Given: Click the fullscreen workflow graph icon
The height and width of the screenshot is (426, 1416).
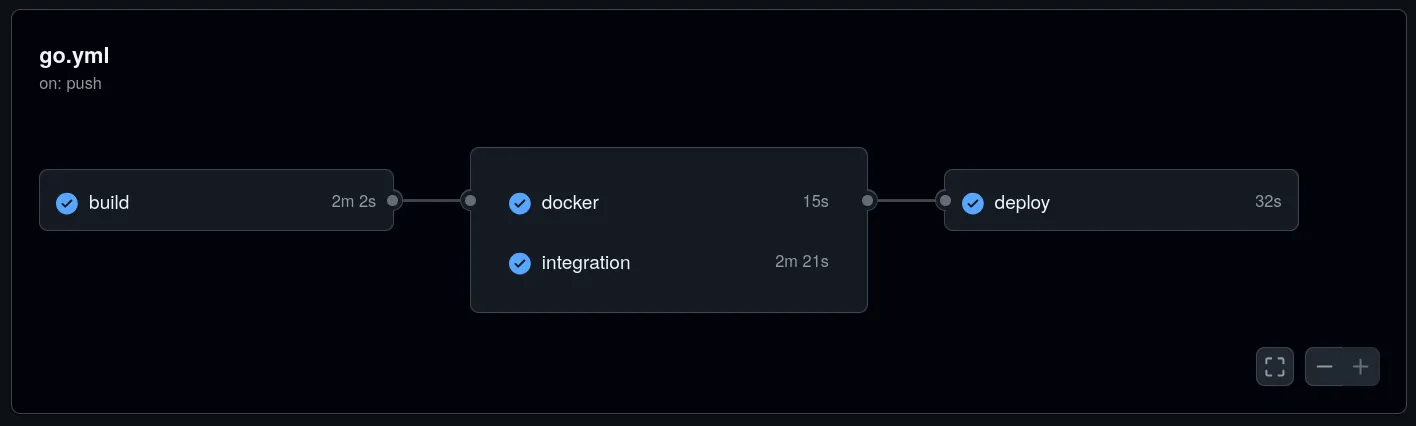Looking at the screenshot, I should tap(1275, 367).
